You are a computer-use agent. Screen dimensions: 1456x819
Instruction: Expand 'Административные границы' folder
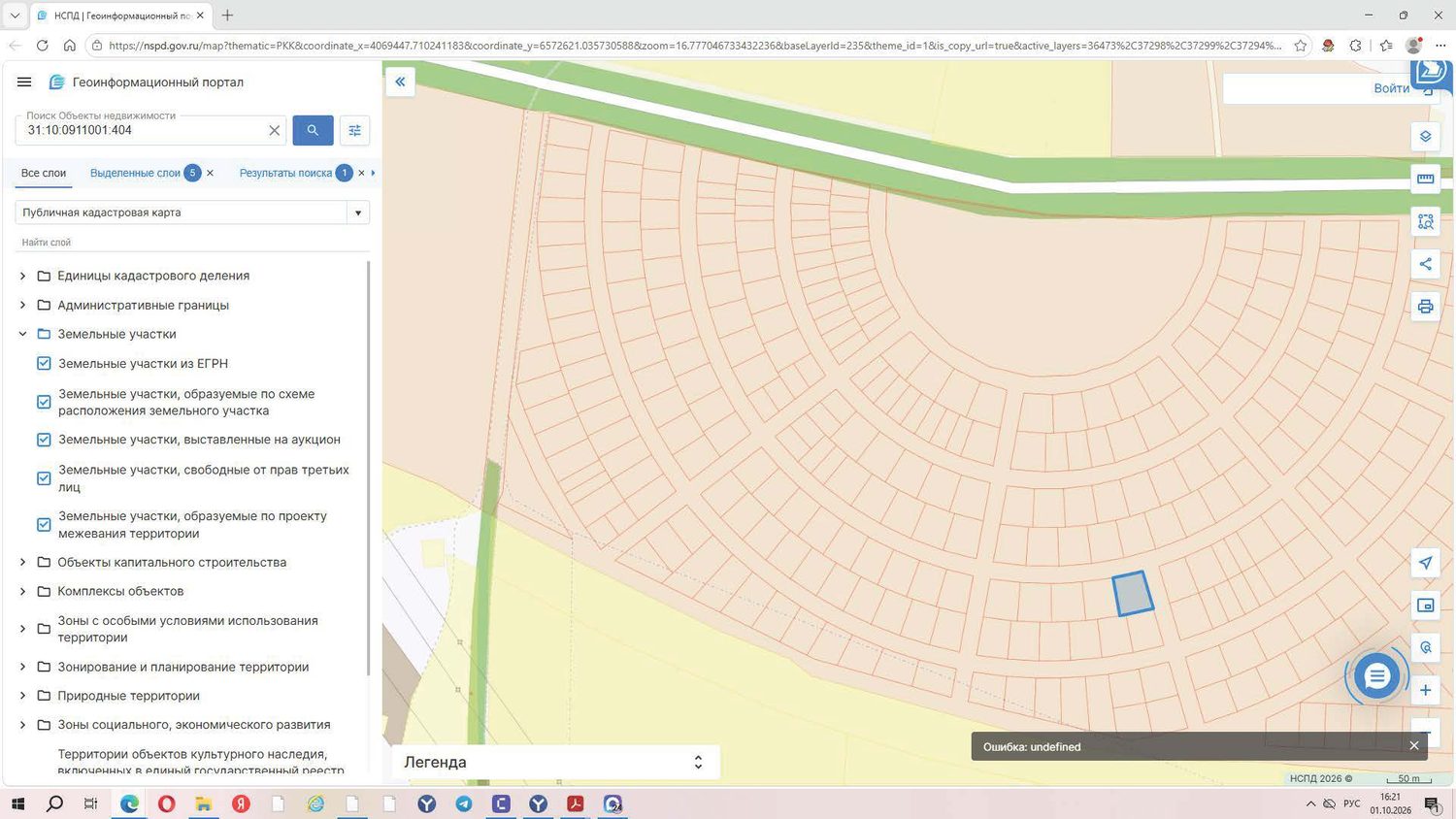click(x=22, y=306)
